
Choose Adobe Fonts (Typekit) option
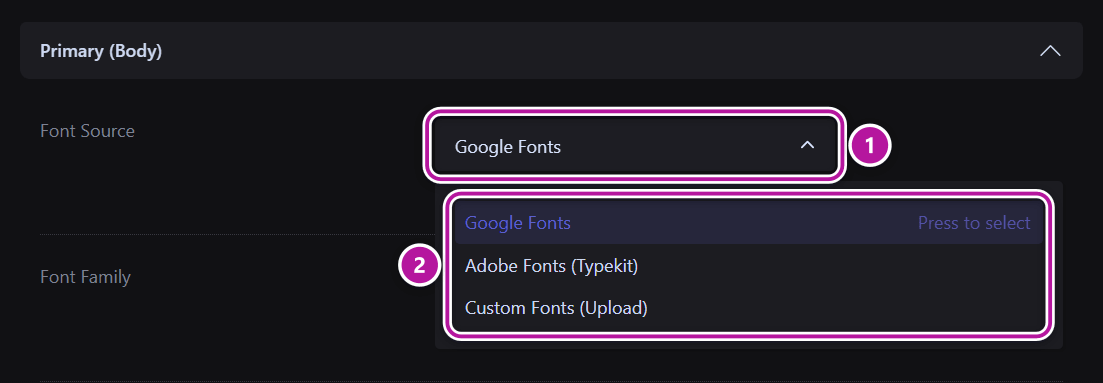pyautogui.click(x=748, y=266)
